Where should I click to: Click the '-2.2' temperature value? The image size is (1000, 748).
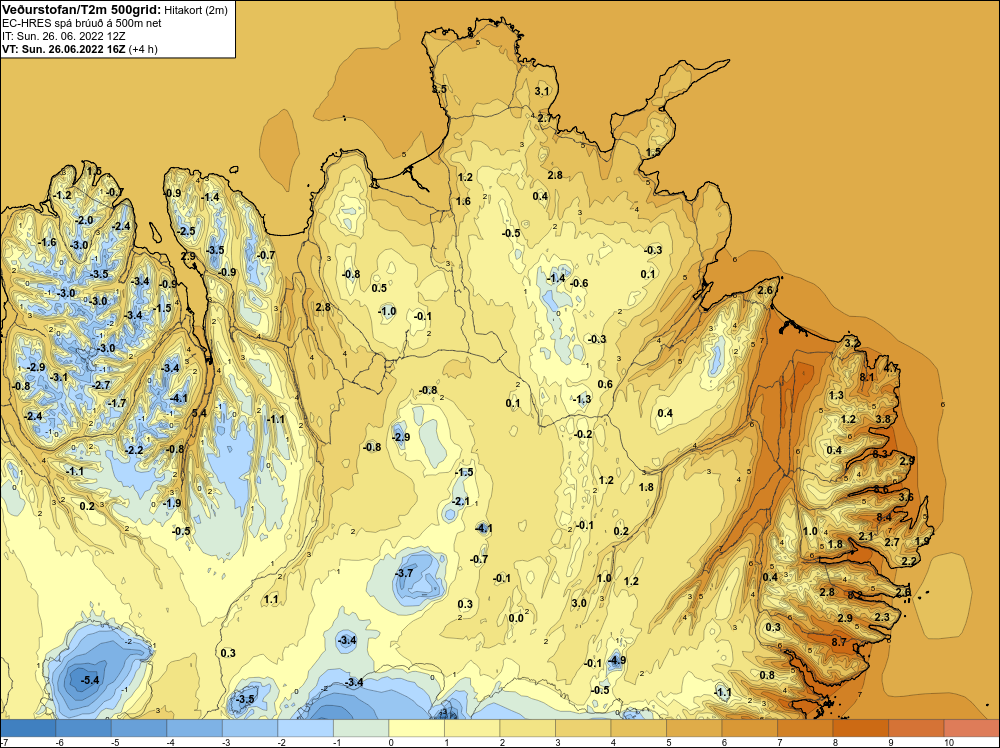pyautogui.click(x=134, y=450)
